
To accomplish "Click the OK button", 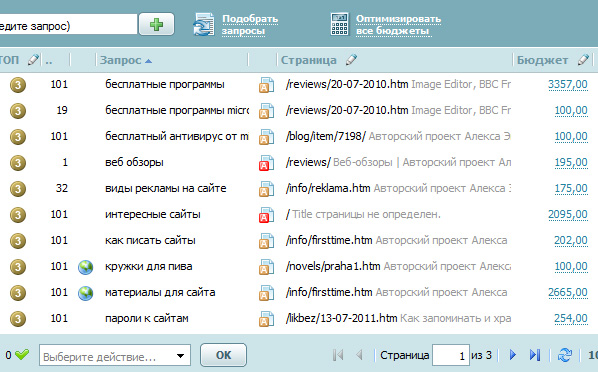I will tap(223, 355).
